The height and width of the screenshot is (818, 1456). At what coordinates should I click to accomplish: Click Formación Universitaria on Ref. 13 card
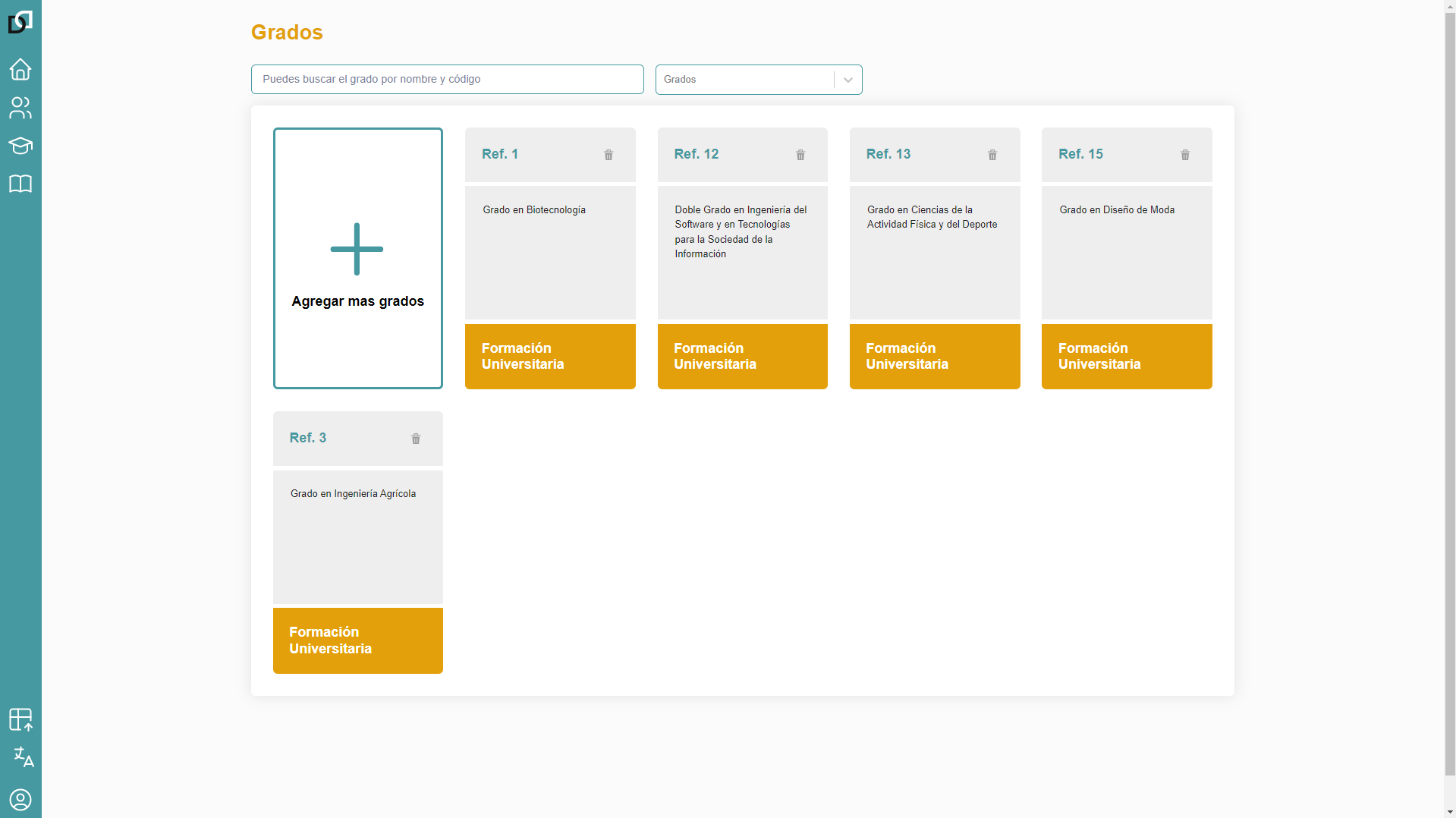click(935, 357)
